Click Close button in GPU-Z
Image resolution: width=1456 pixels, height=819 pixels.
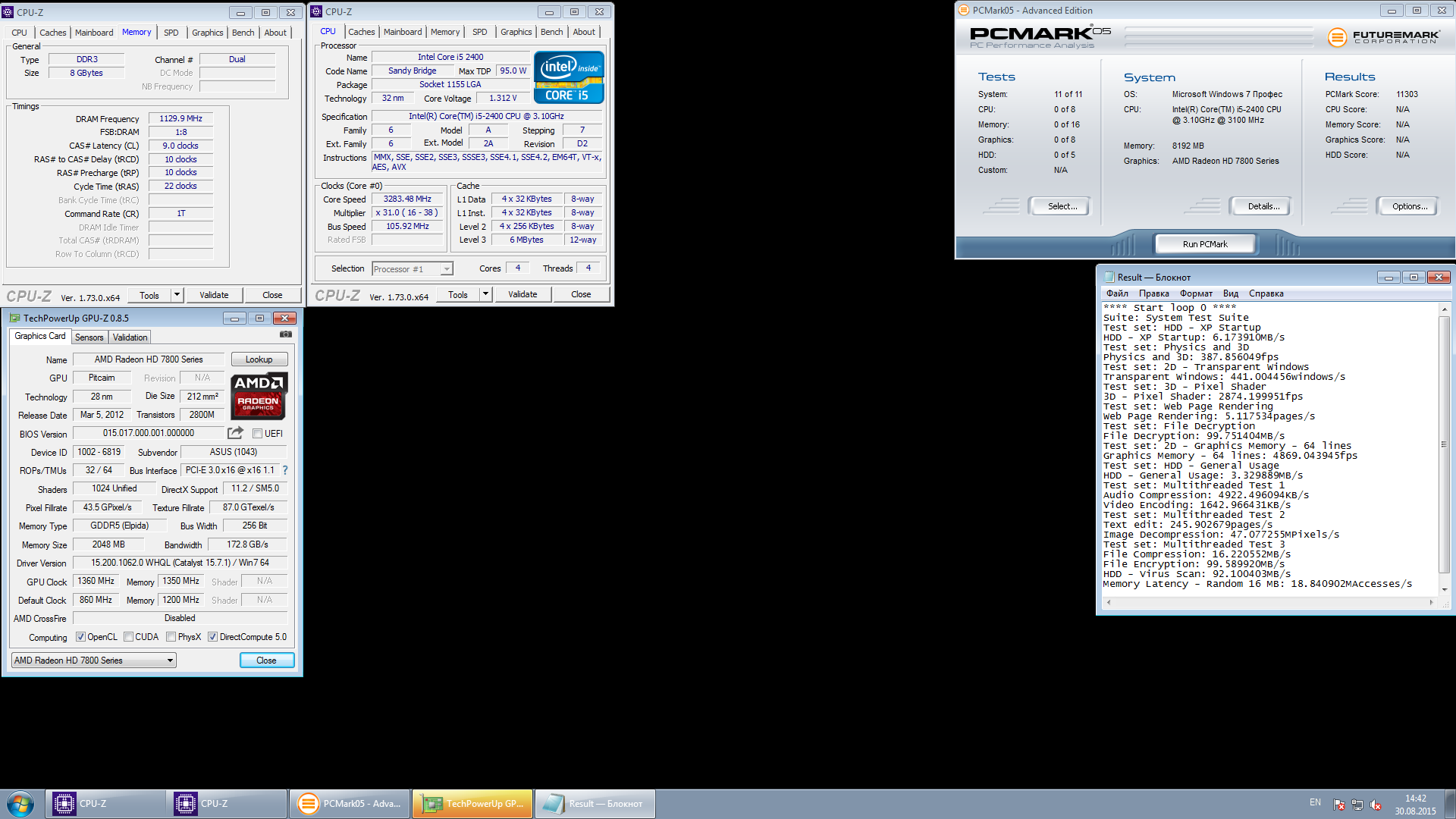click(266, 661)
